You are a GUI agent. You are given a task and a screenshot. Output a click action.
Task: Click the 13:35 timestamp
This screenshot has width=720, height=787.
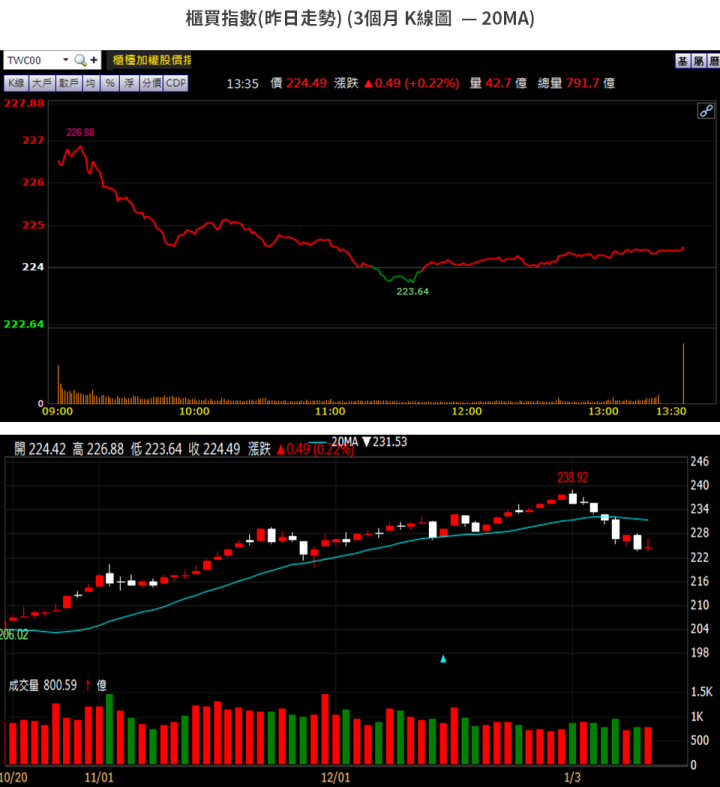[242, 84]
